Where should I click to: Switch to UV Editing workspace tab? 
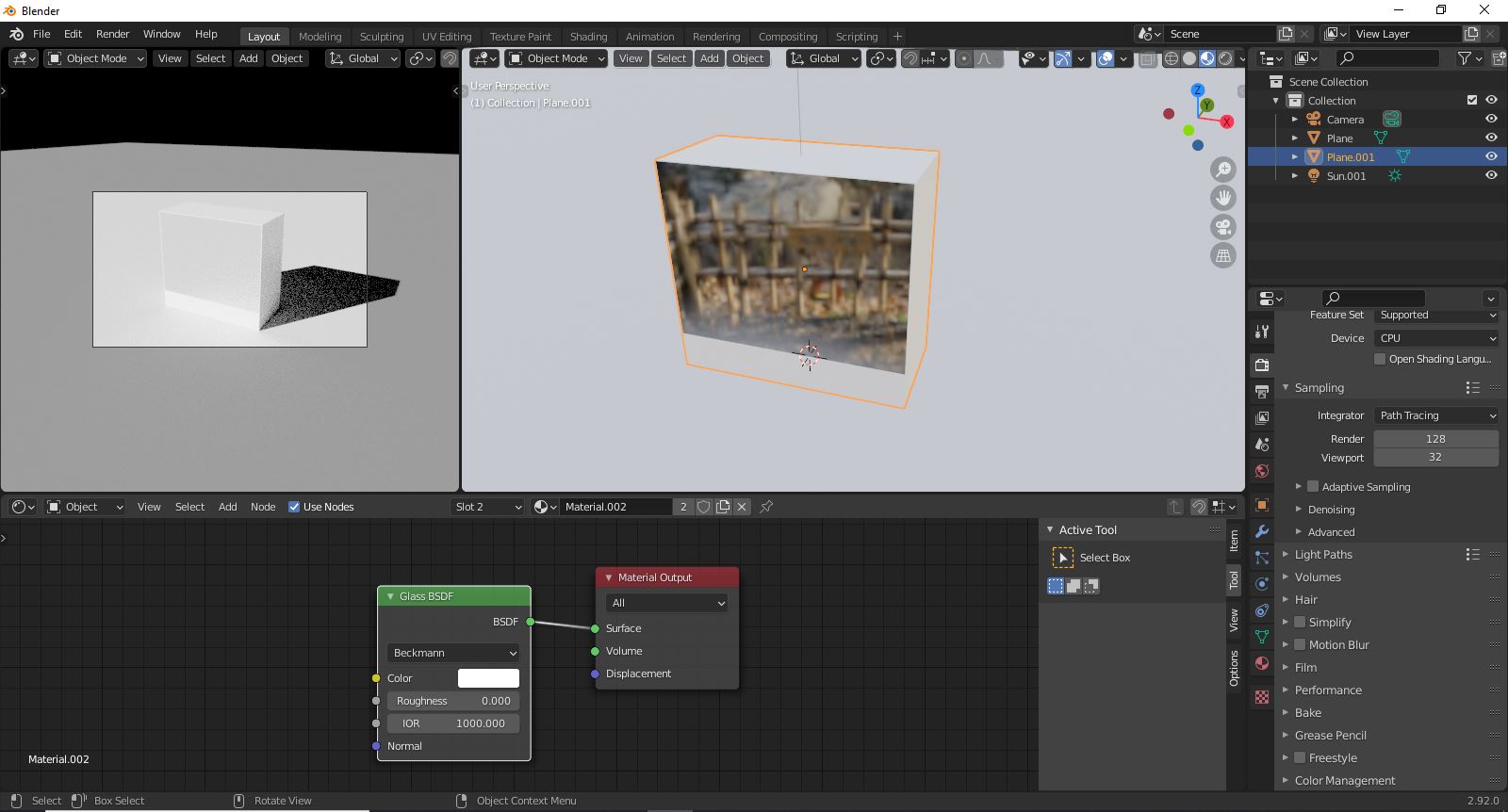[x=447, y=37]
